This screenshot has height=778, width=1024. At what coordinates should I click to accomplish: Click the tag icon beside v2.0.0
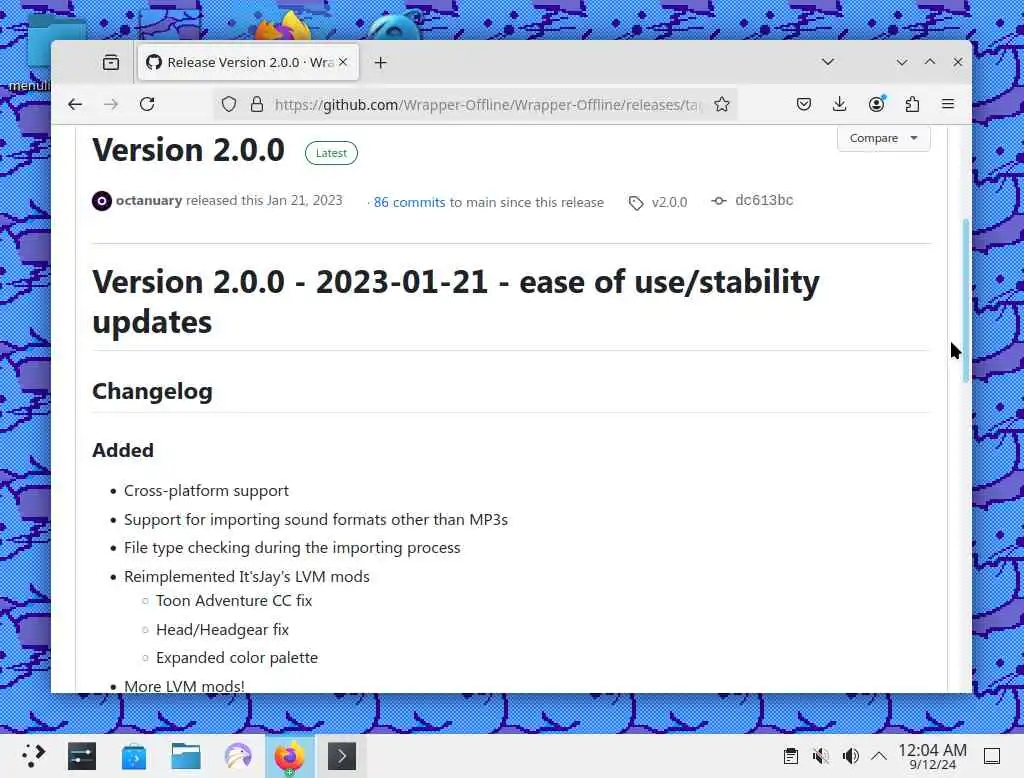click(x=636, y=203)
